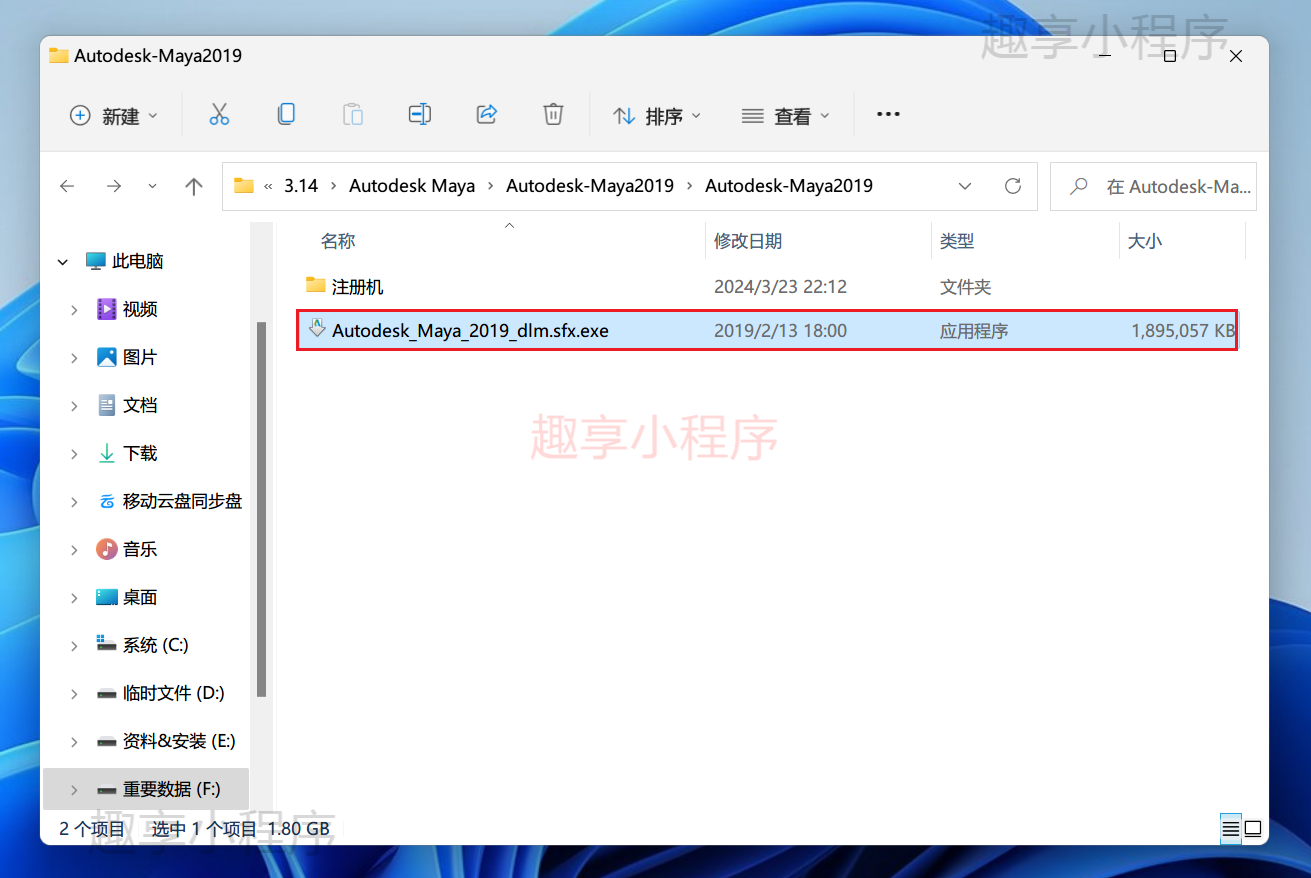Click the Delete trash can icon
Image resolution: width=1311 pixels, height=878 pixels.
click(553, 115)
